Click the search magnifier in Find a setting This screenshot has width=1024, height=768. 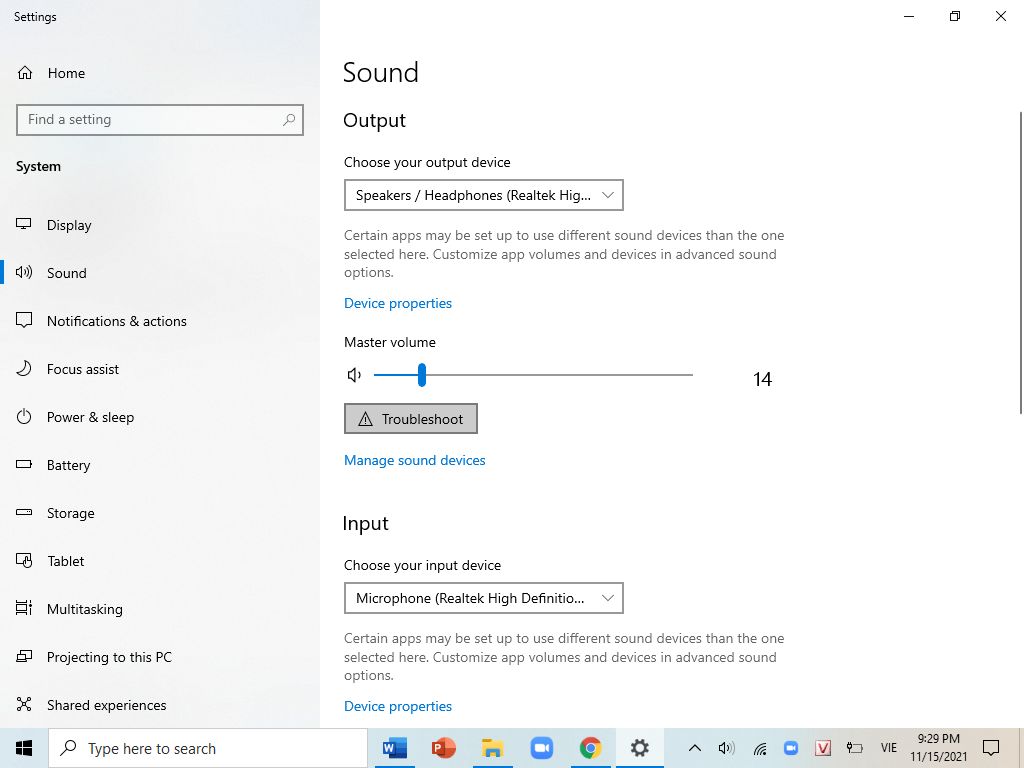[289, 120]
